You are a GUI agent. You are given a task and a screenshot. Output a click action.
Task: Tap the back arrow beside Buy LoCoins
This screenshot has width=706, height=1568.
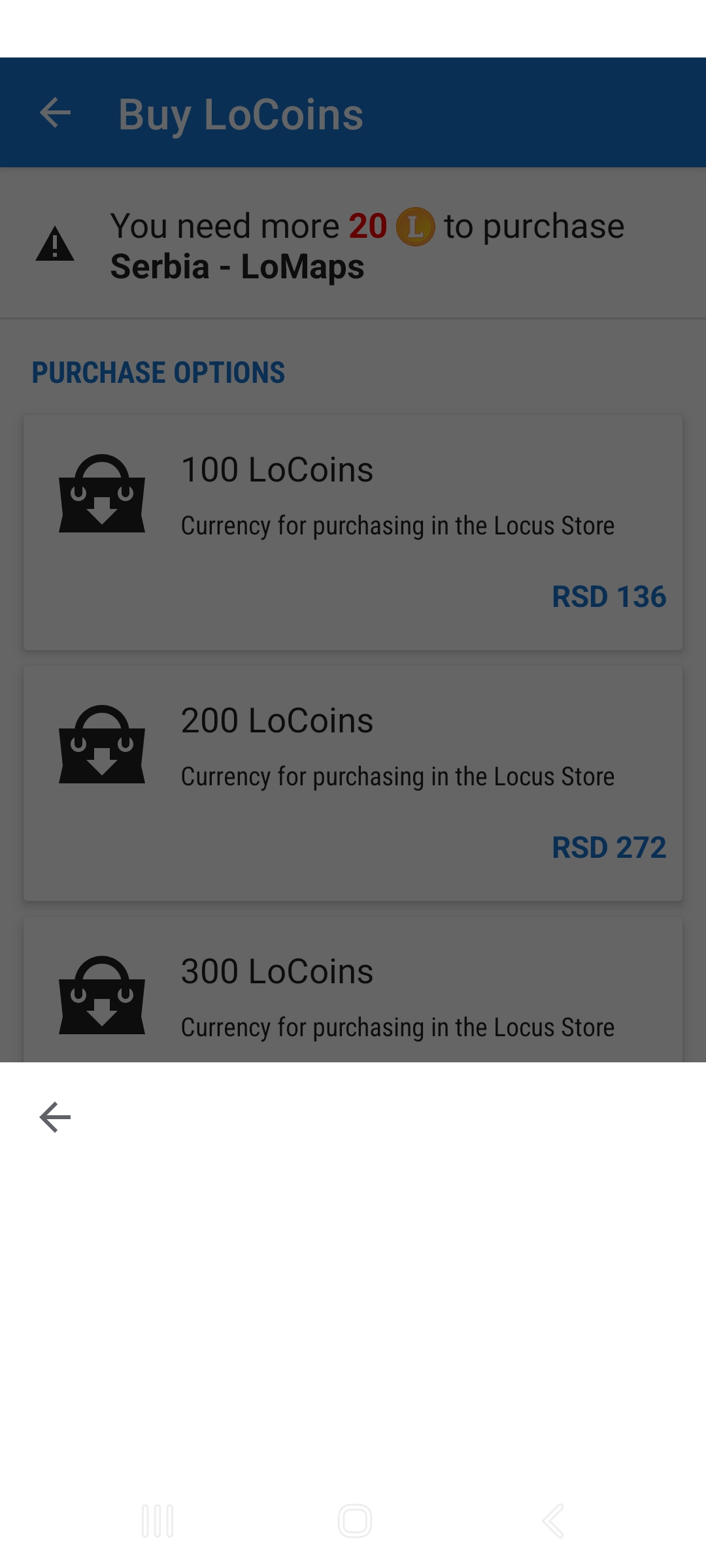click(x=55, y=114)
